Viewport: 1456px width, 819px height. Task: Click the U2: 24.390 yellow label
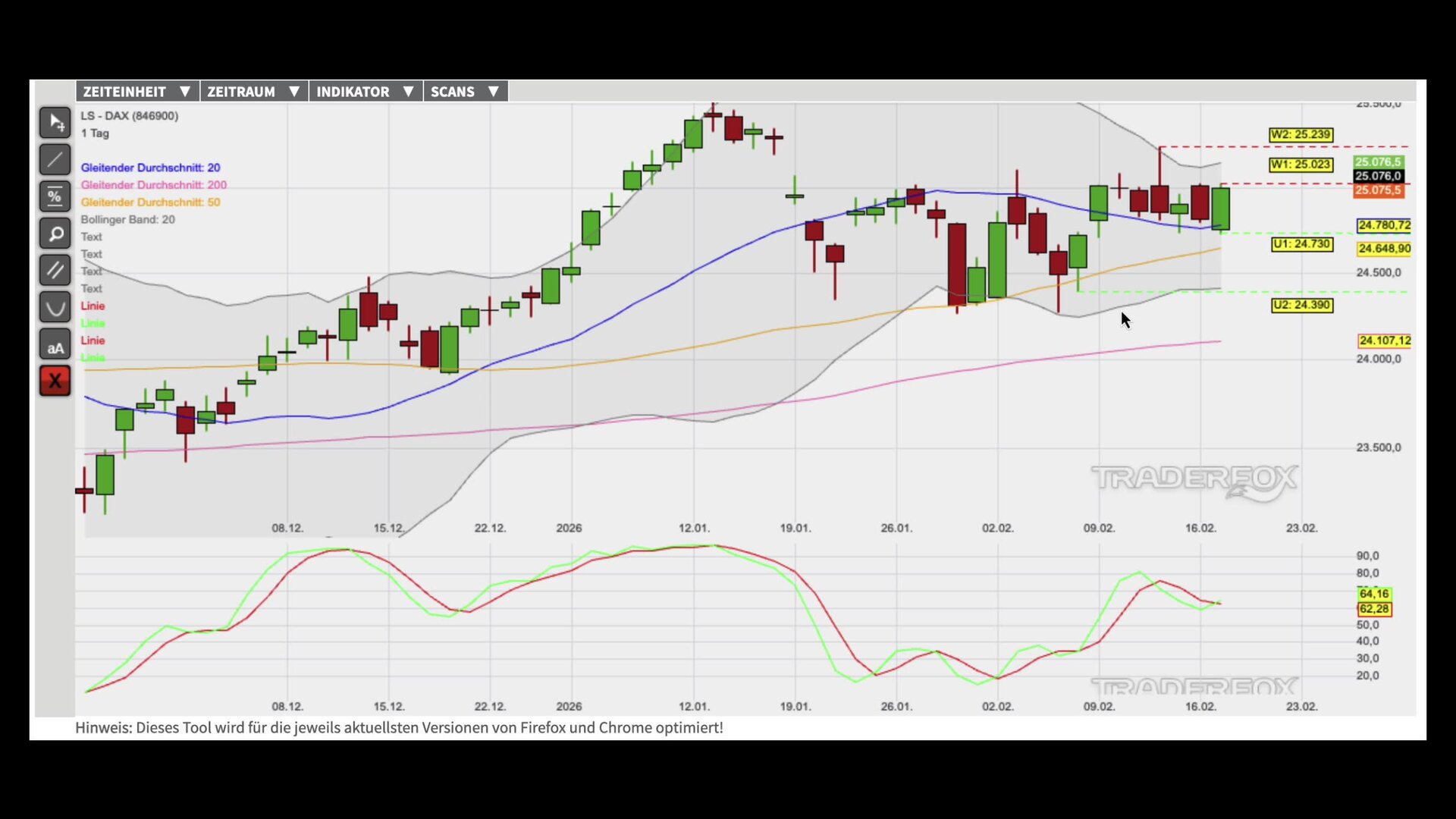click(x=1301, y=306)
